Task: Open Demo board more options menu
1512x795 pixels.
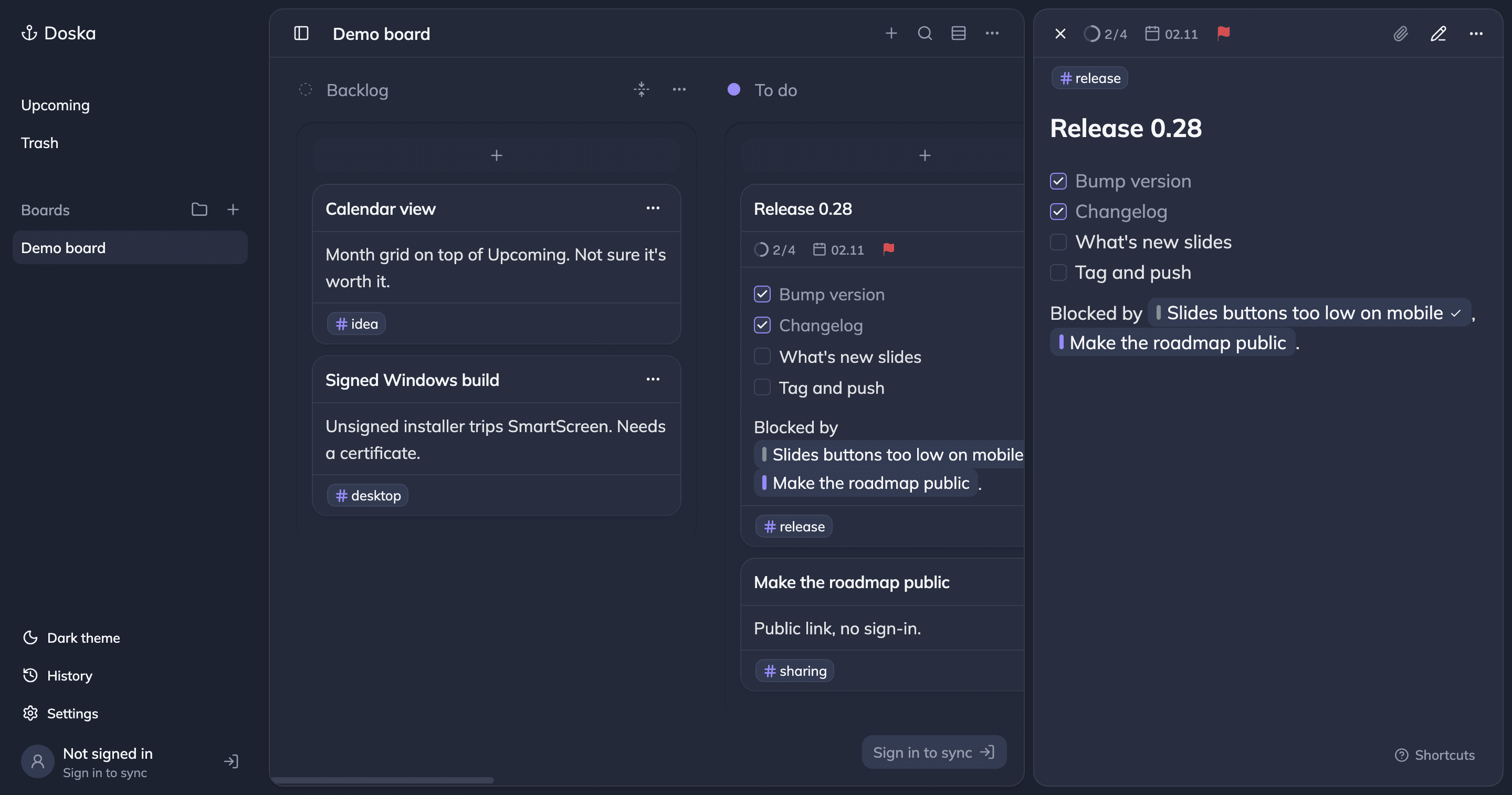Action: click(x=992, y=34)
